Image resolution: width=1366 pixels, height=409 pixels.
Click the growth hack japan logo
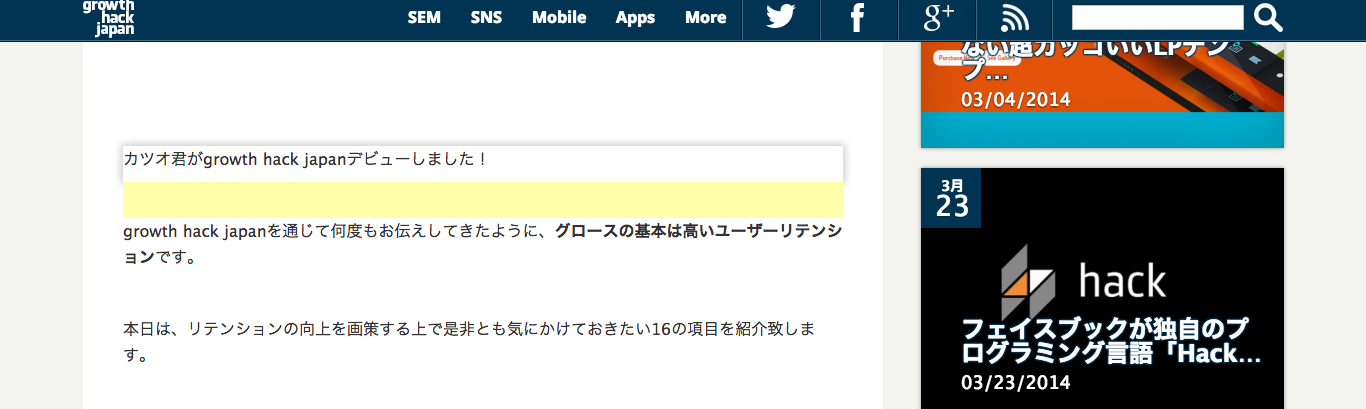pos(108,18)
